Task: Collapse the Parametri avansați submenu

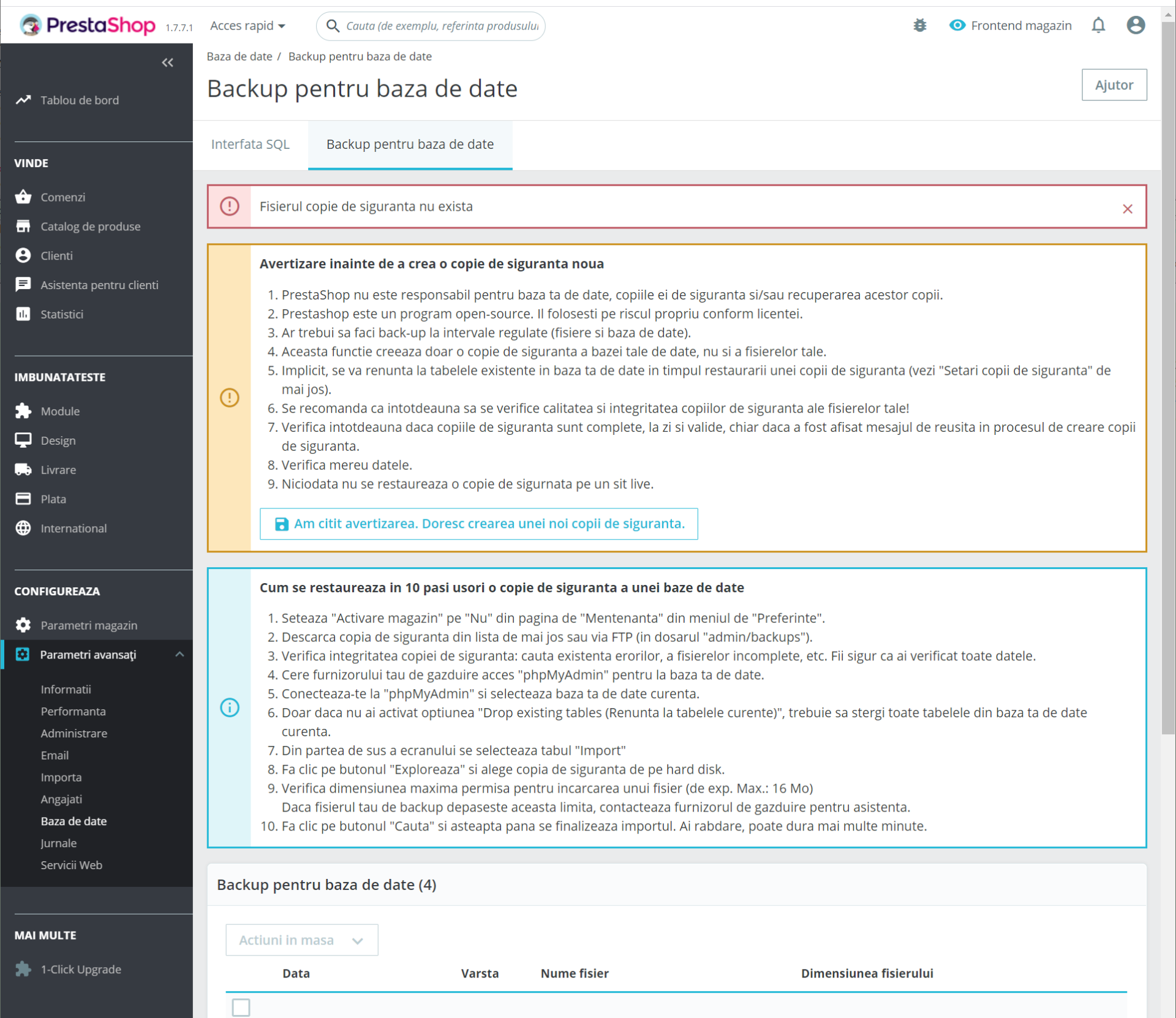Action: (179, 654)
